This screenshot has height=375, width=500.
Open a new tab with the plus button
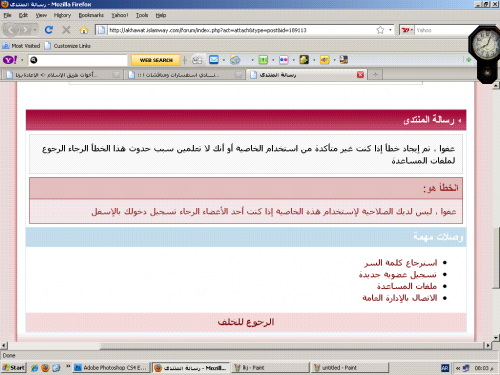(375, 75)
